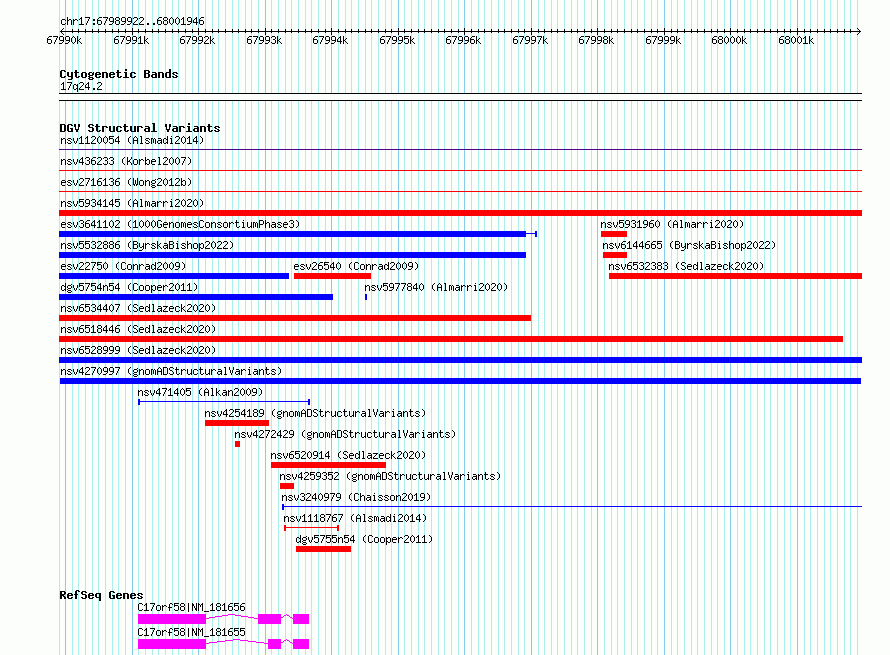Select the 17q24.2 band label
Image resolution: width=890 pixels, height=655 pixels.
click(81, 86)
